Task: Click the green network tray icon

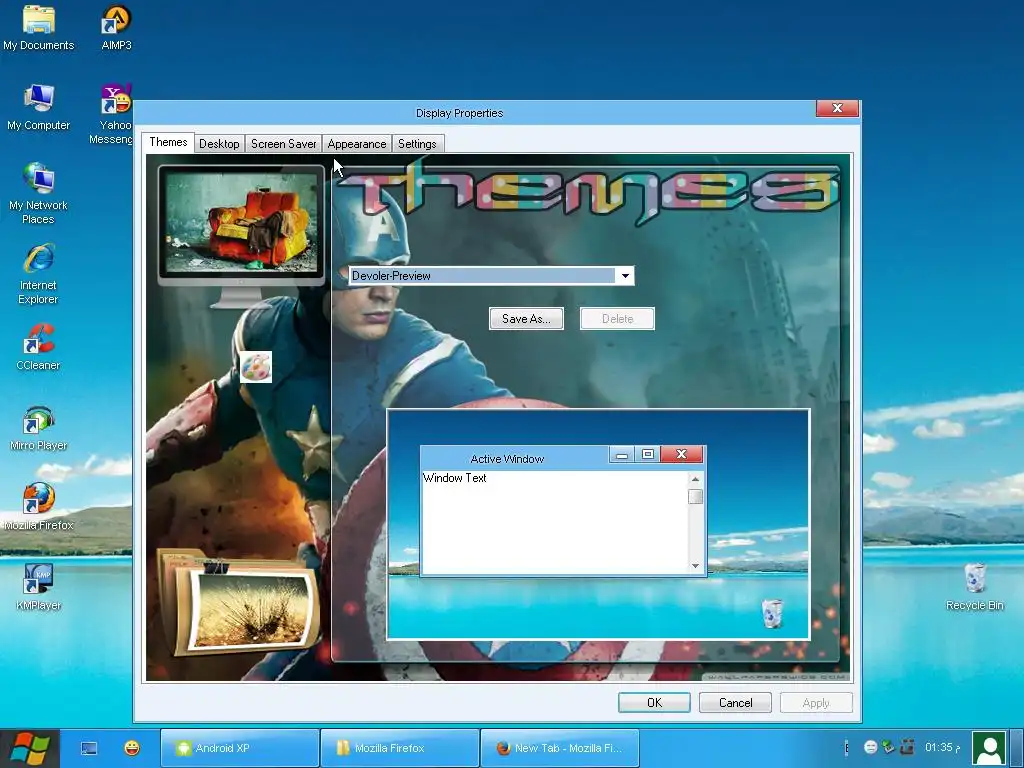Action: [888, 746]
